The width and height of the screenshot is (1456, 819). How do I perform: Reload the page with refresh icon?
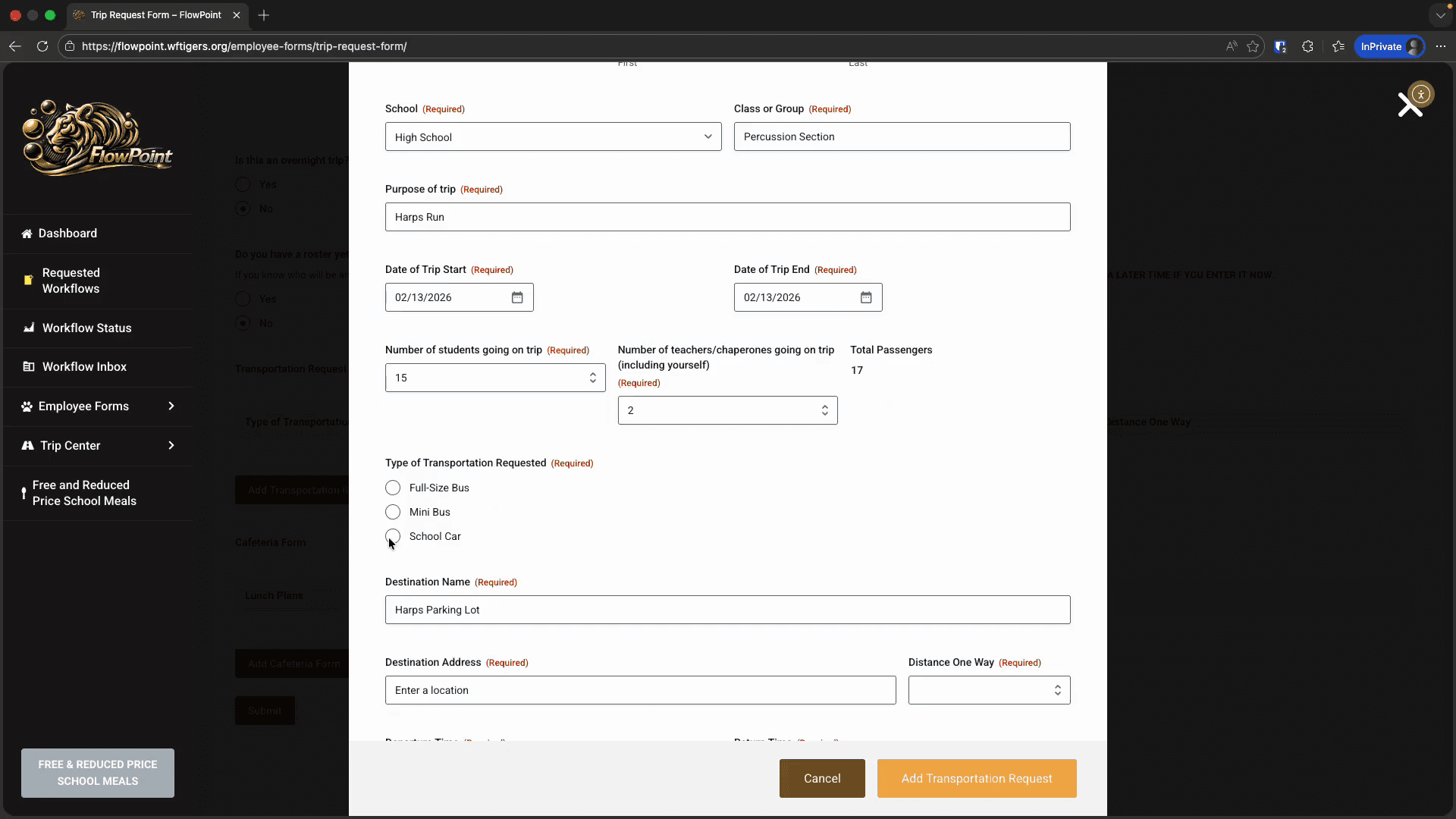42,46
